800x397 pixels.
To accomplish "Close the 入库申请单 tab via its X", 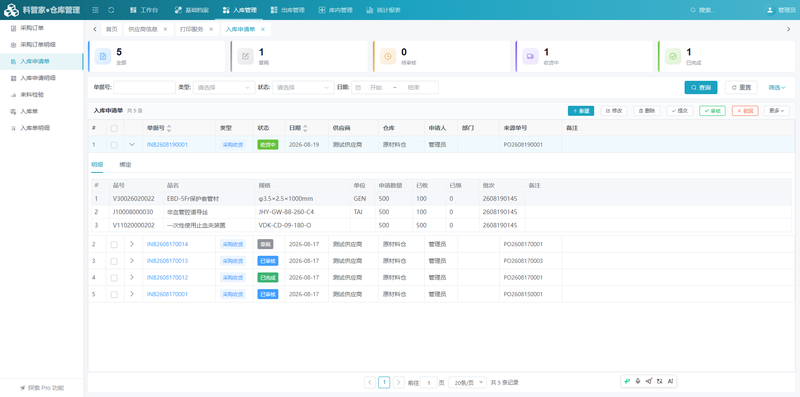I will pos(263,30).
